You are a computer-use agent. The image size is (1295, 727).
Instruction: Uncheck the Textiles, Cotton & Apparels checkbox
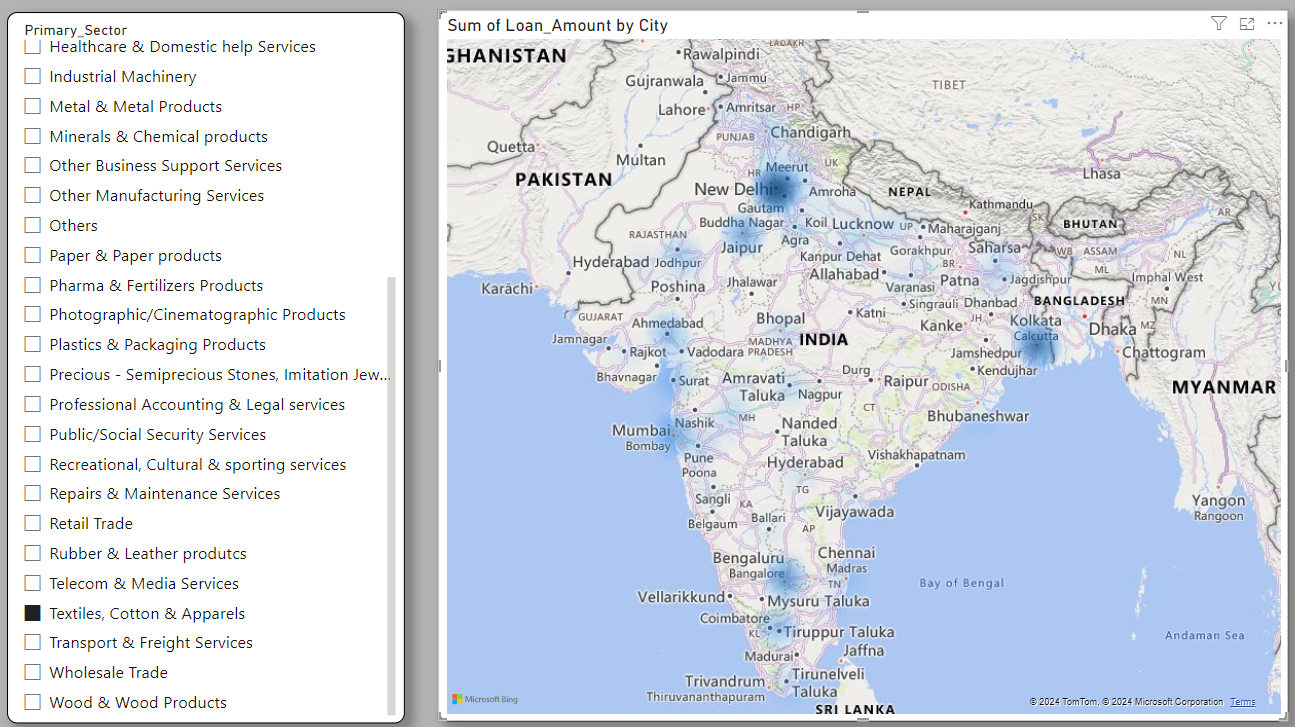tap(33, 613)
